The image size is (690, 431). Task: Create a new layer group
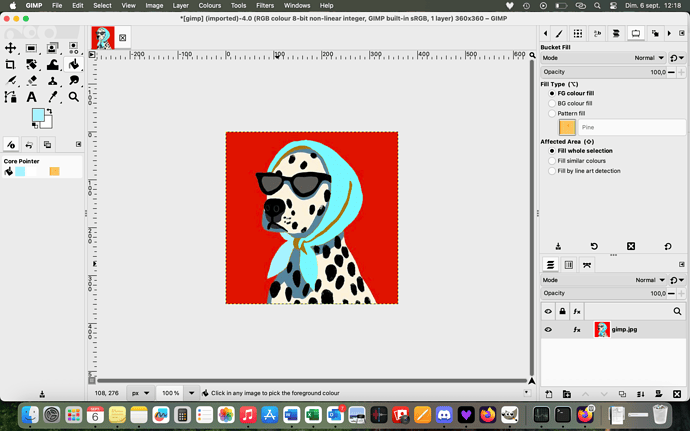pyautogui.click(x=567, y=394)
